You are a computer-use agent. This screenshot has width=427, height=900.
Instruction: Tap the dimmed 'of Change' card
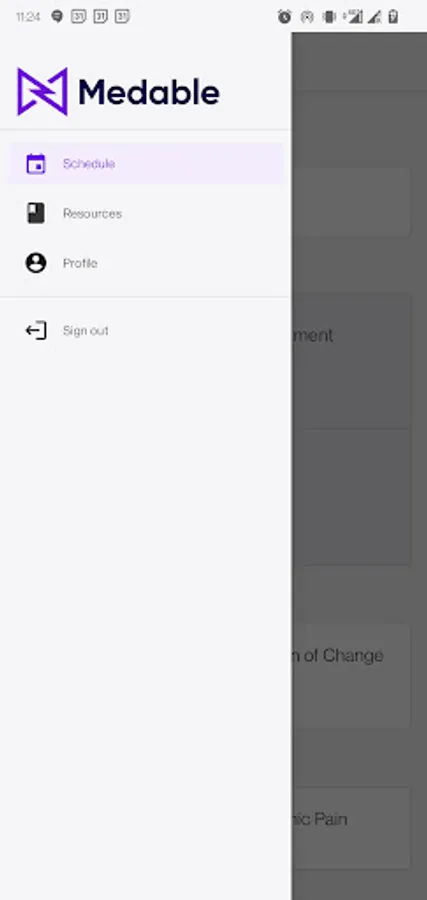tap(352, 676)
